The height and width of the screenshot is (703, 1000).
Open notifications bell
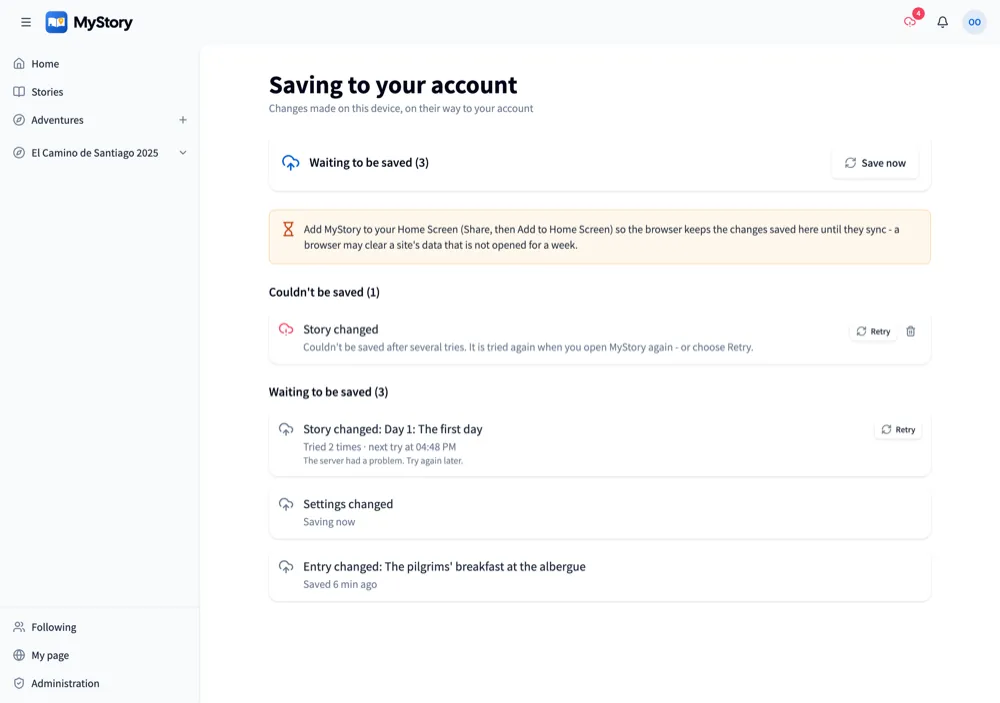pos(943,22)
